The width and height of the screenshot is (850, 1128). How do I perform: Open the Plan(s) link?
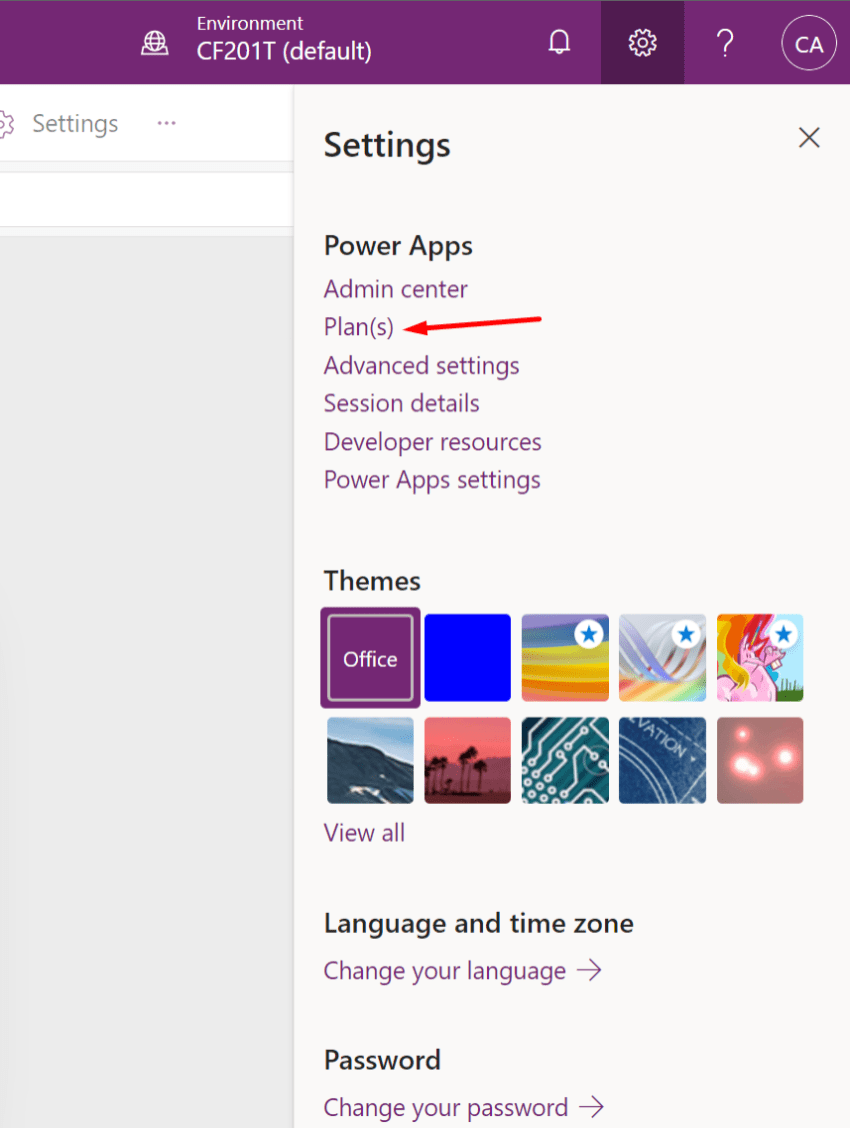(x=358, y=327)
